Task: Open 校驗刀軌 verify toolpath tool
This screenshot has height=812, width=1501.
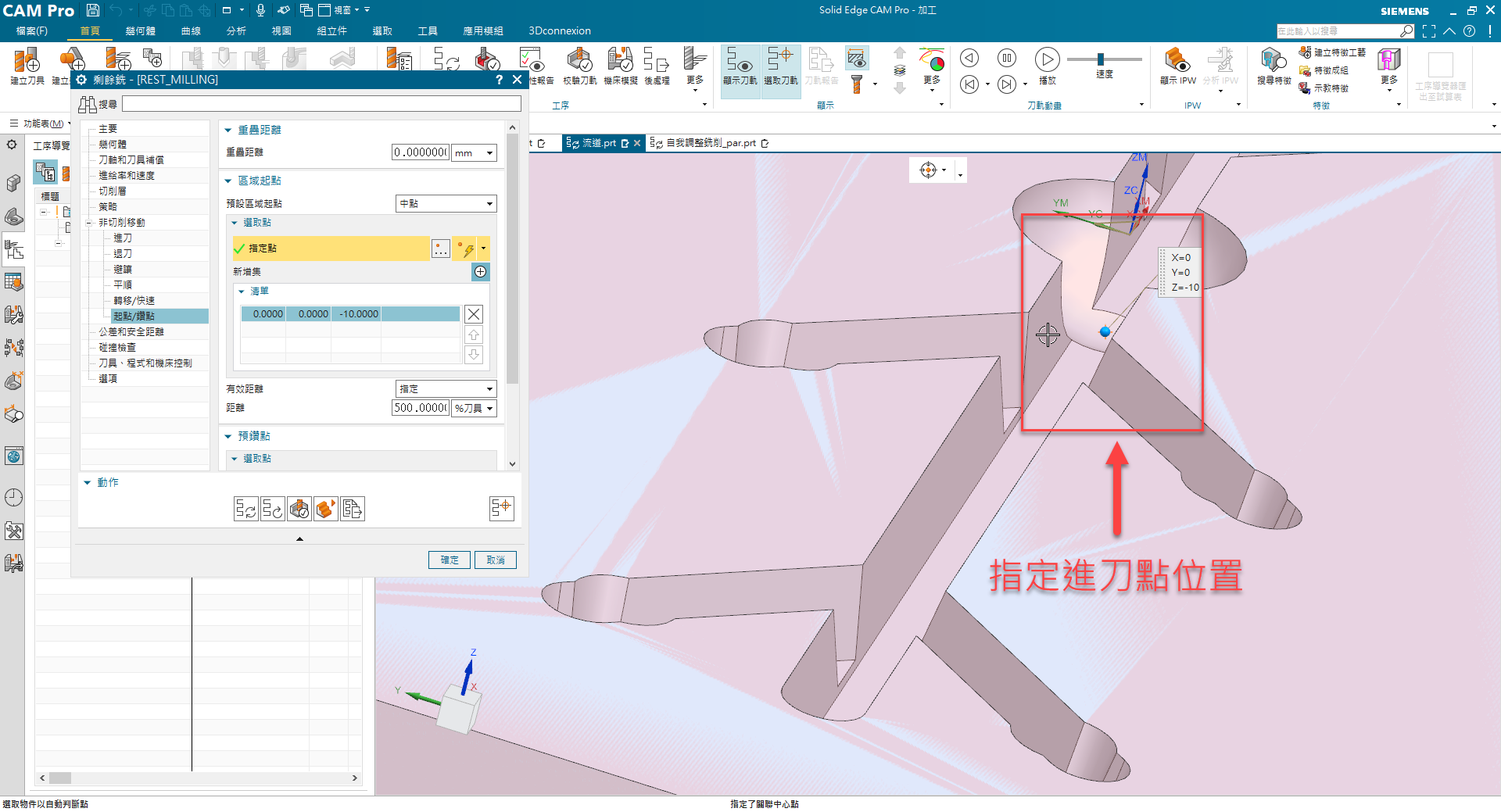Action: coord(579,66)
